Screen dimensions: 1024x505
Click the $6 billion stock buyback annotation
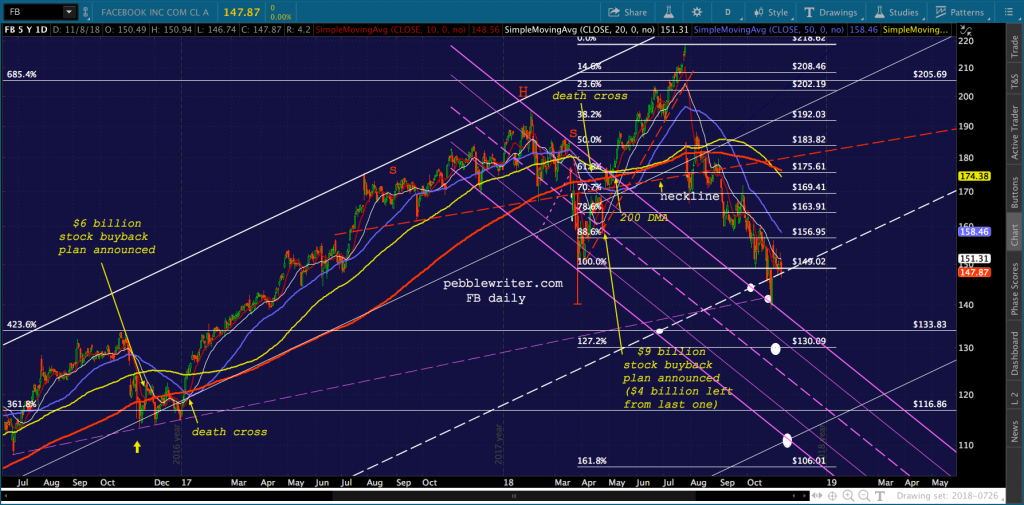(x=106, y=236)
